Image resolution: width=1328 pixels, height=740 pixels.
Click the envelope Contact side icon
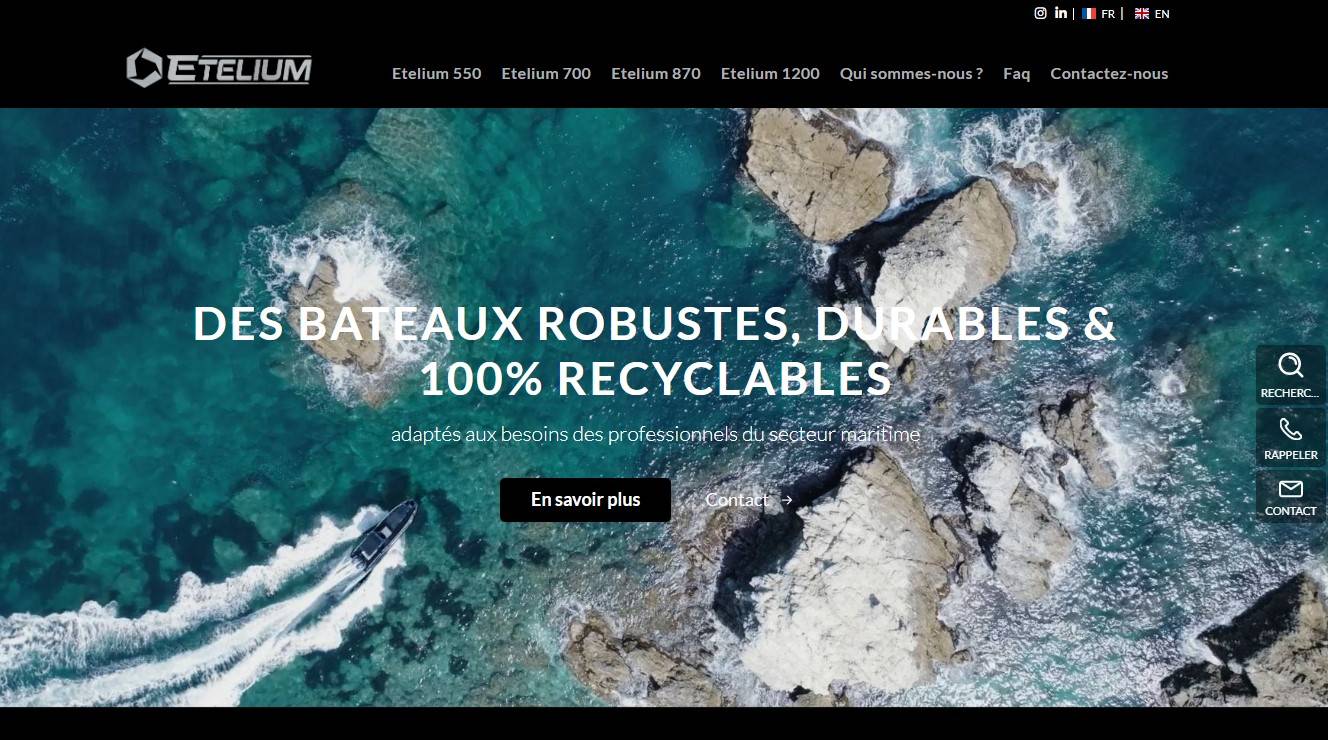(x=1291, y=489)
